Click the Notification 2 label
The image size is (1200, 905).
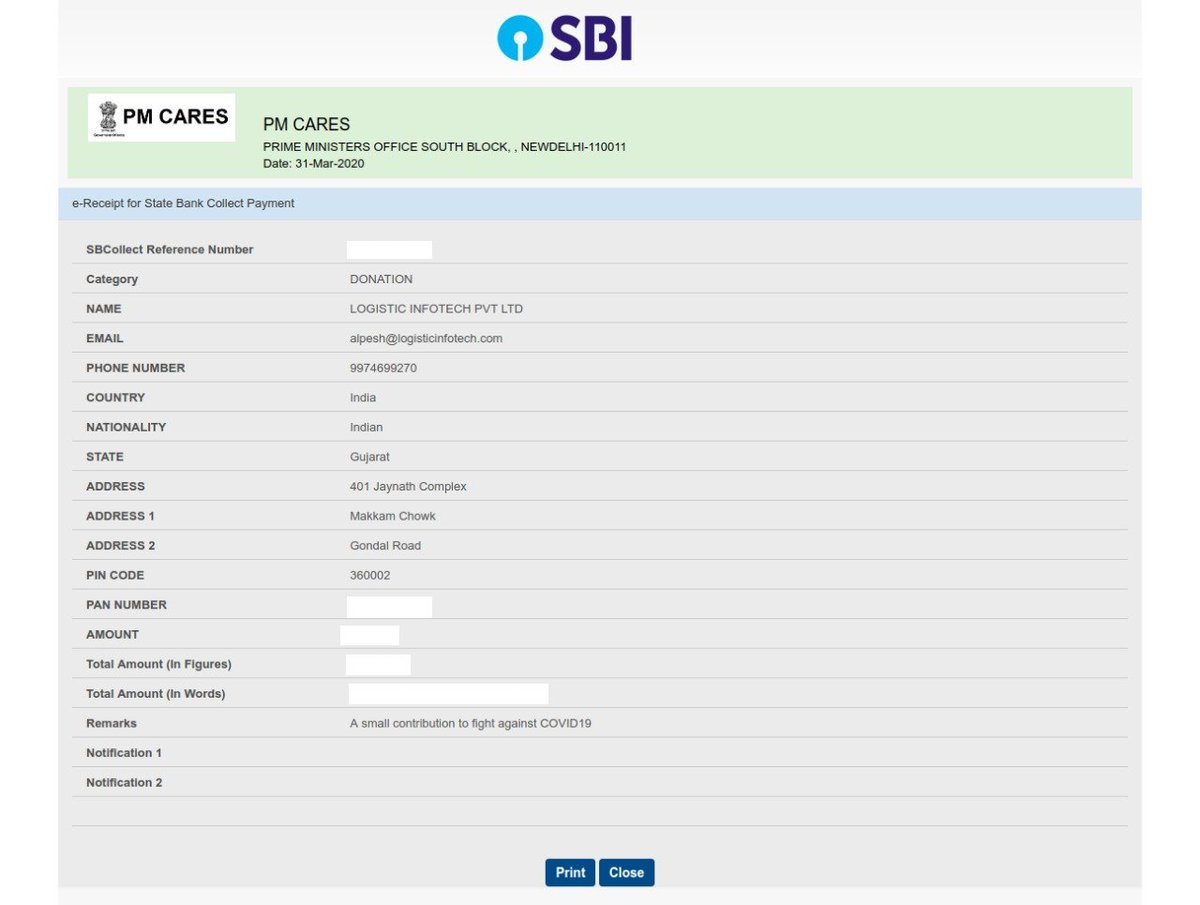coord(124,782)
